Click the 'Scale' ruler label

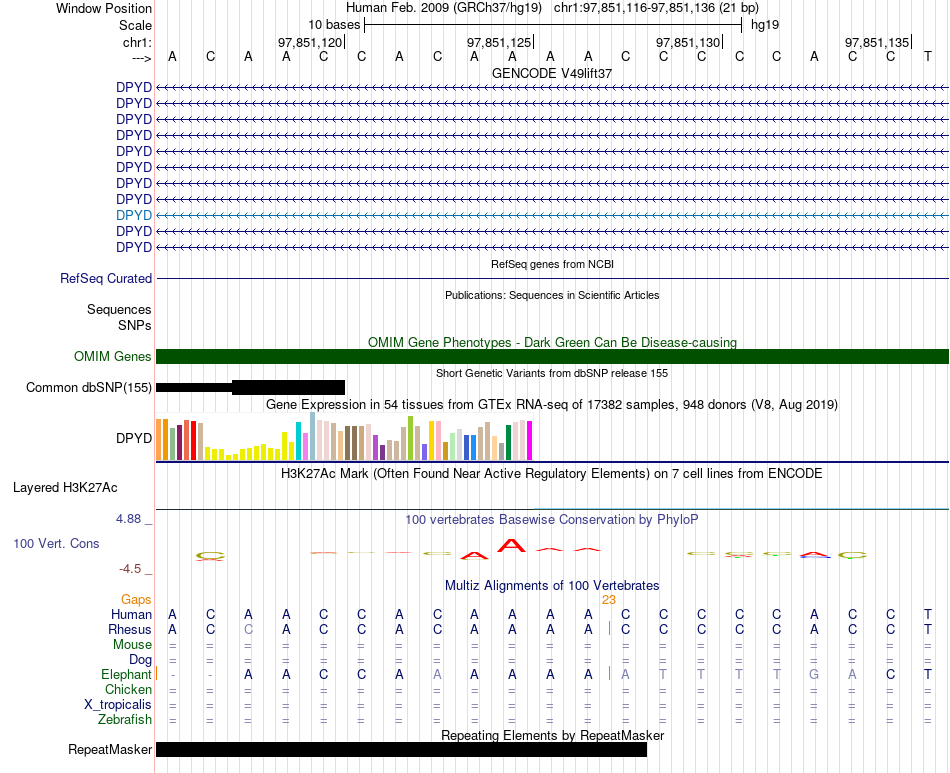tap(135, 25)
